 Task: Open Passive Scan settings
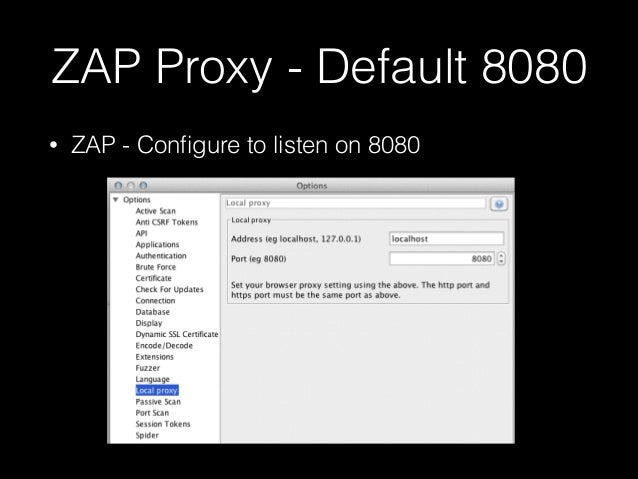pos(158,402)
